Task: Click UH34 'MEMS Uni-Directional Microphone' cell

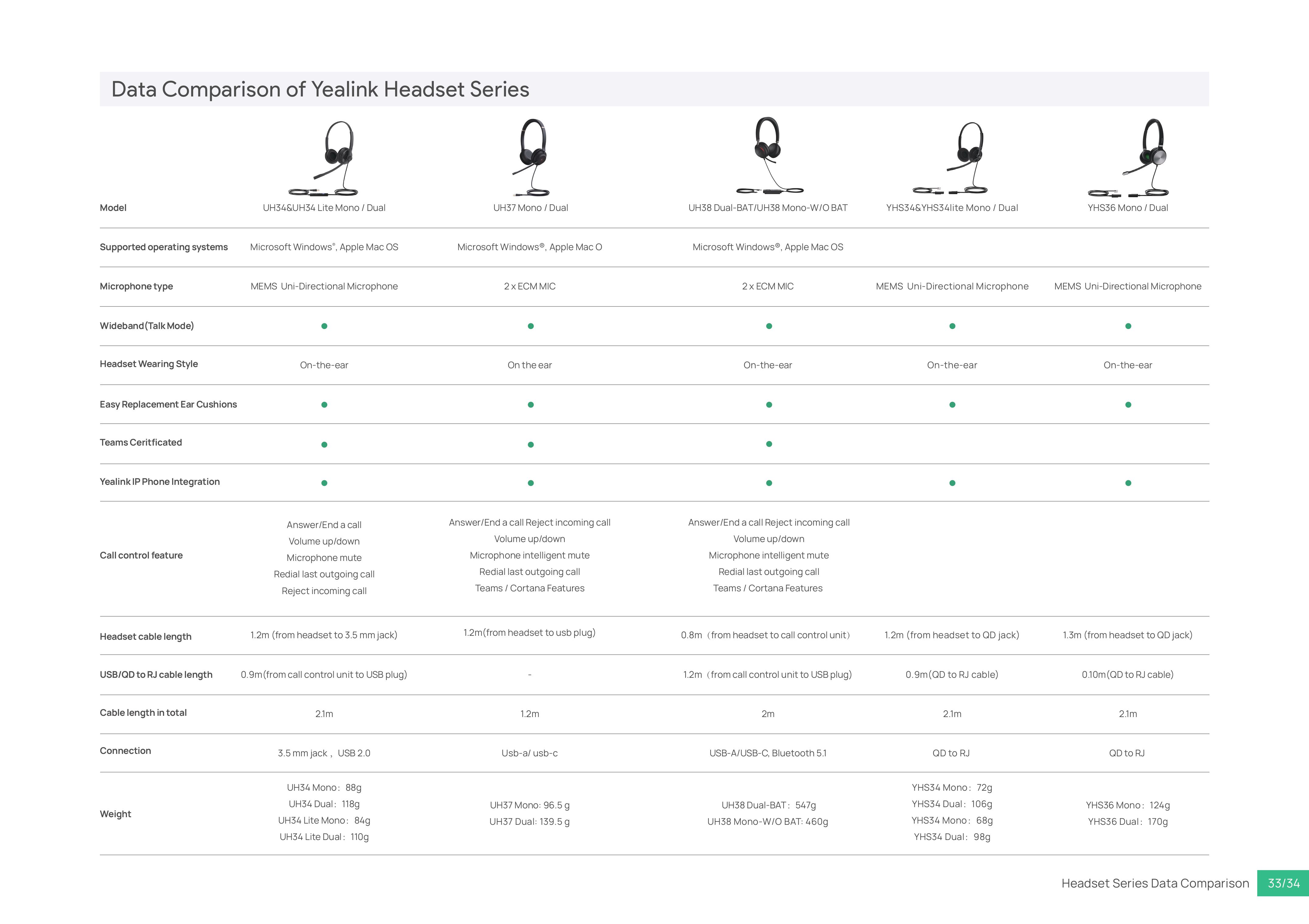Action: [325, 287]
